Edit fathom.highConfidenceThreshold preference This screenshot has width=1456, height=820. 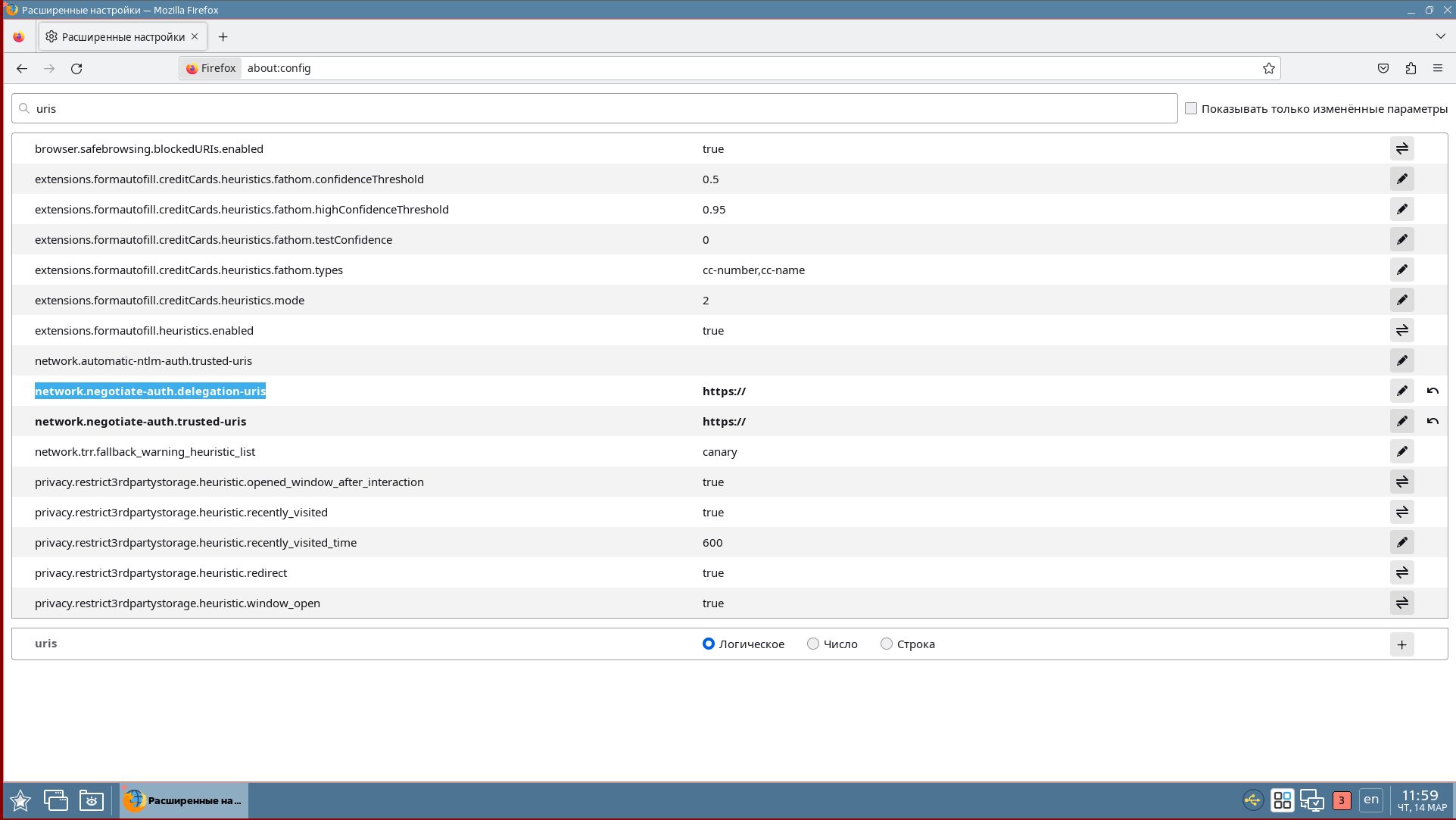1401,209
